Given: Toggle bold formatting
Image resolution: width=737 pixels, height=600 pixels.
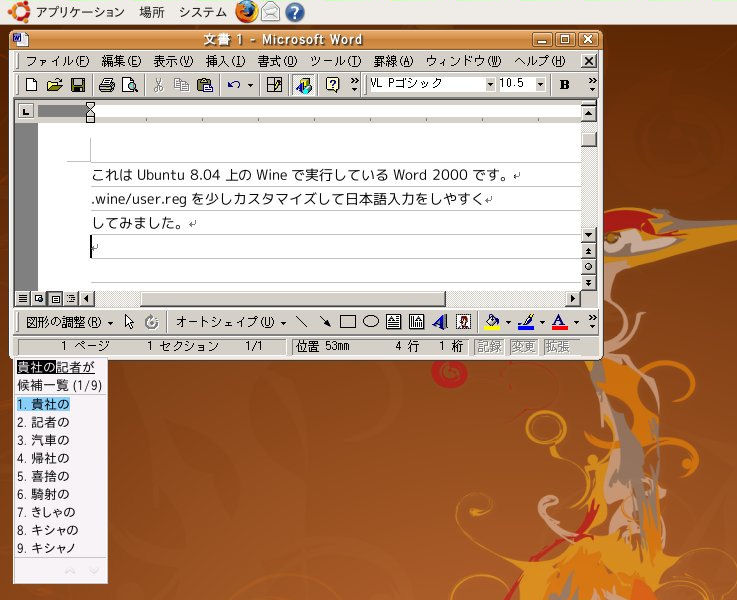Looking at the screenshot, I should click(x=565, y=85).
